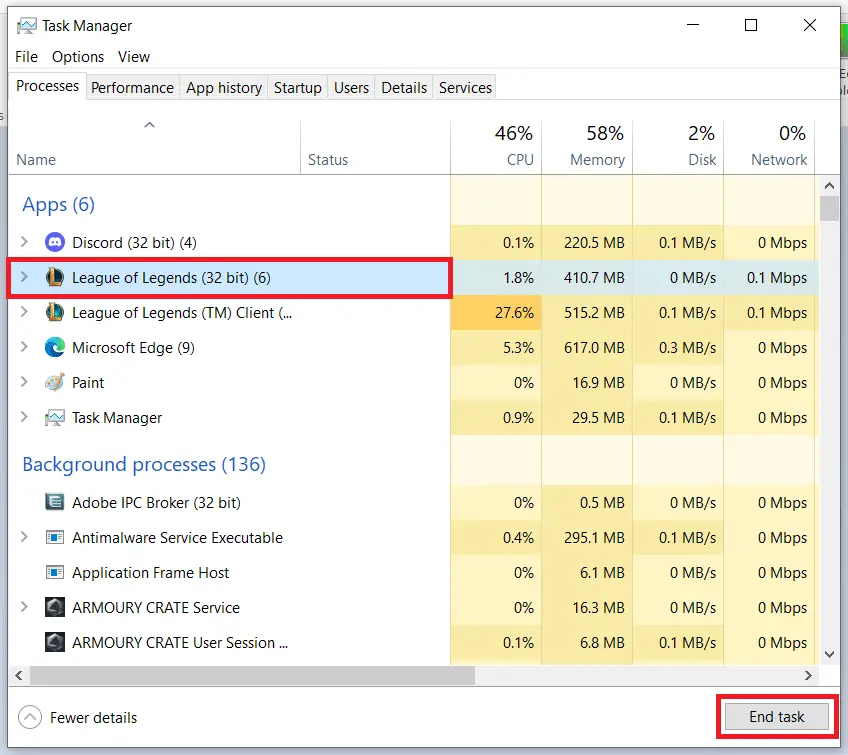Click the End task button
Screen dimensions: 848x755
[x=777, y=717]
